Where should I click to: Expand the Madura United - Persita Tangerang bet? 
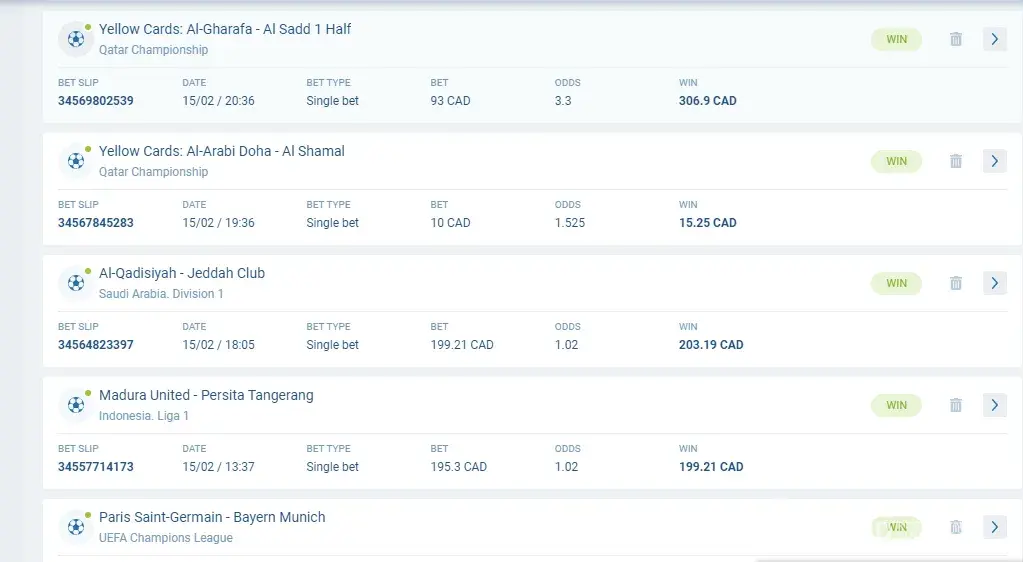pos(994,405)
